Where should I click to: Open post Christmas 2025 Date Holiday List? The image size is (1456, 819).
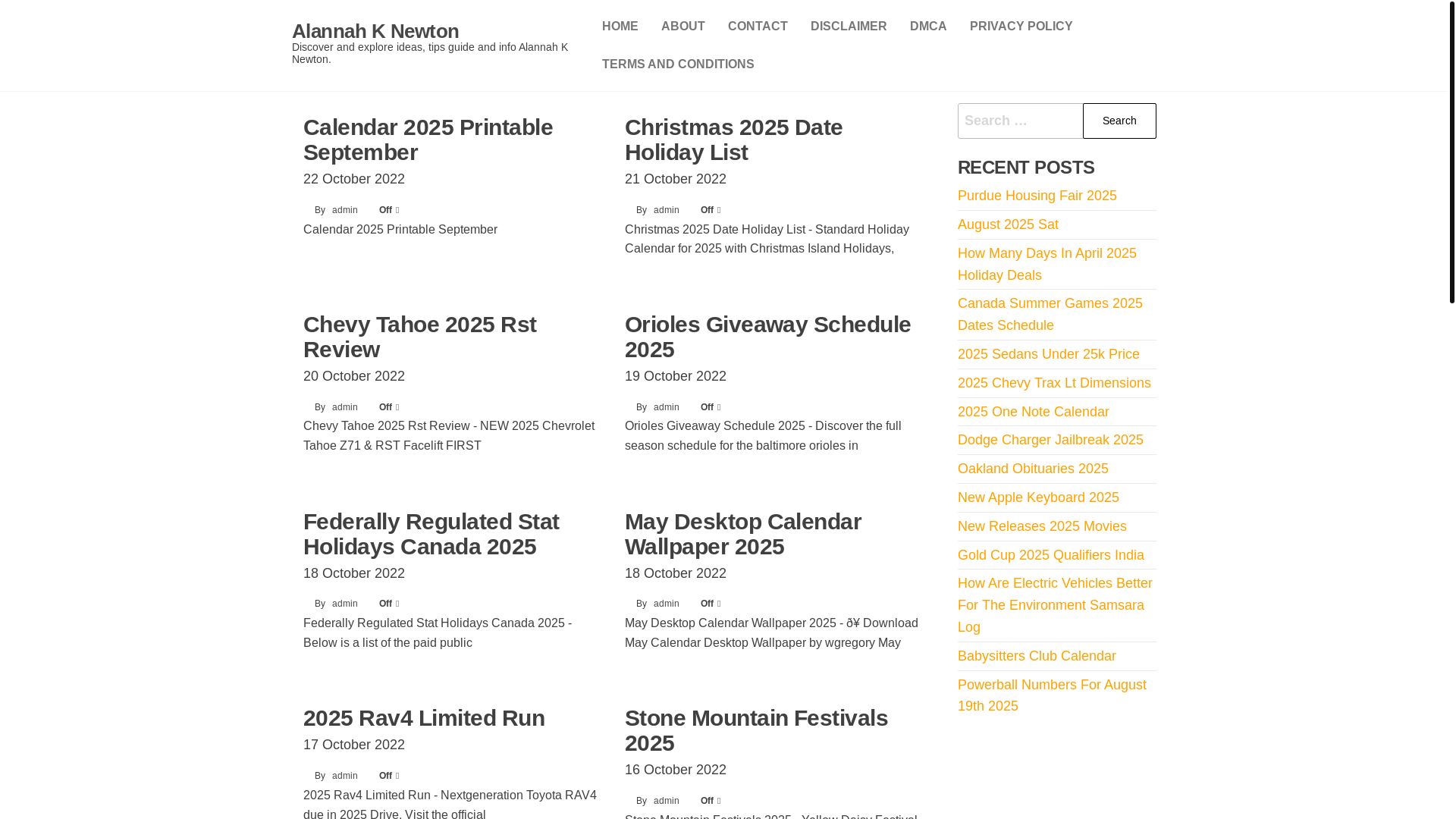tap(733, 140)
